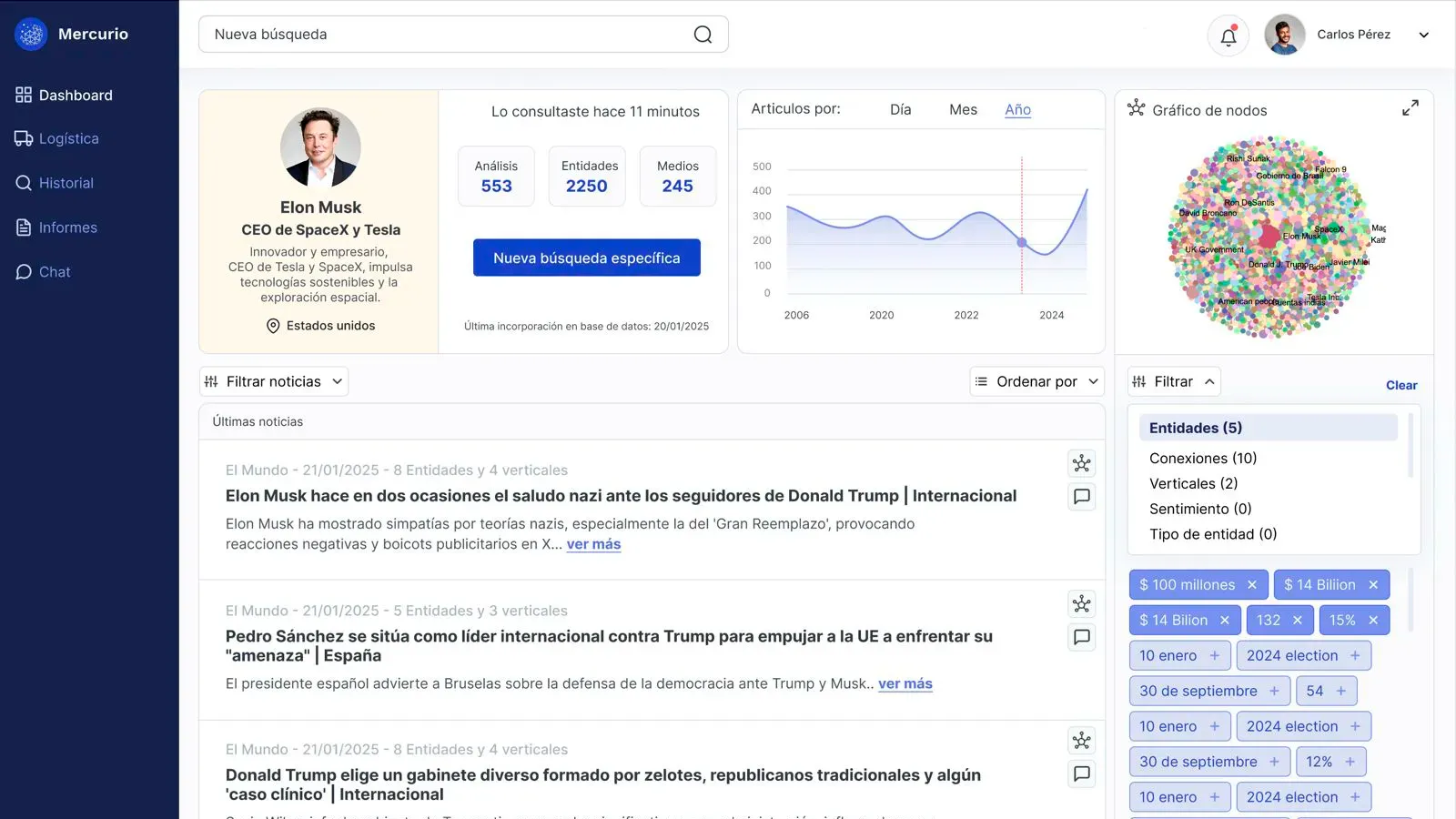
Task: Add the '54' filter tag
Action: (x=1340, y=691)
